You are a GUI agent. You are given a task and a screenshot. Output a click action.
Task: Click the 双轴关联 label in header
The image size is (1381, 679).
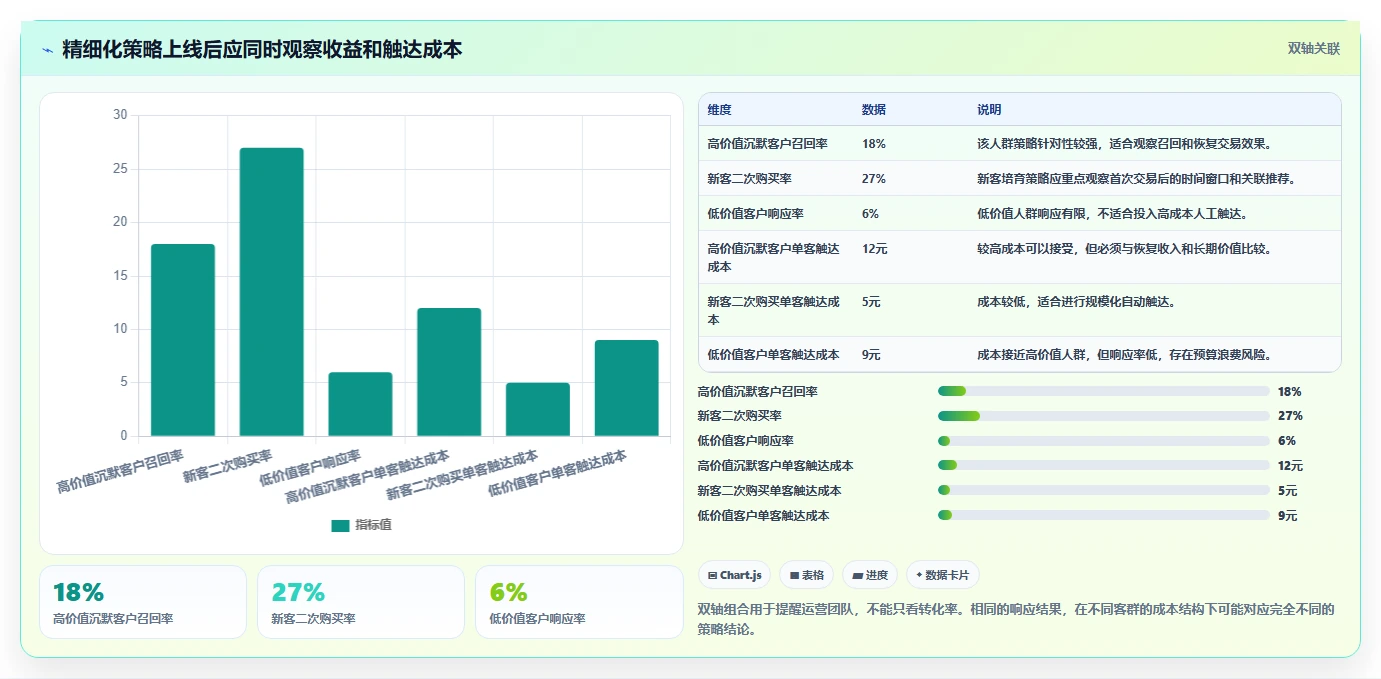click(x=1313, y=49)
